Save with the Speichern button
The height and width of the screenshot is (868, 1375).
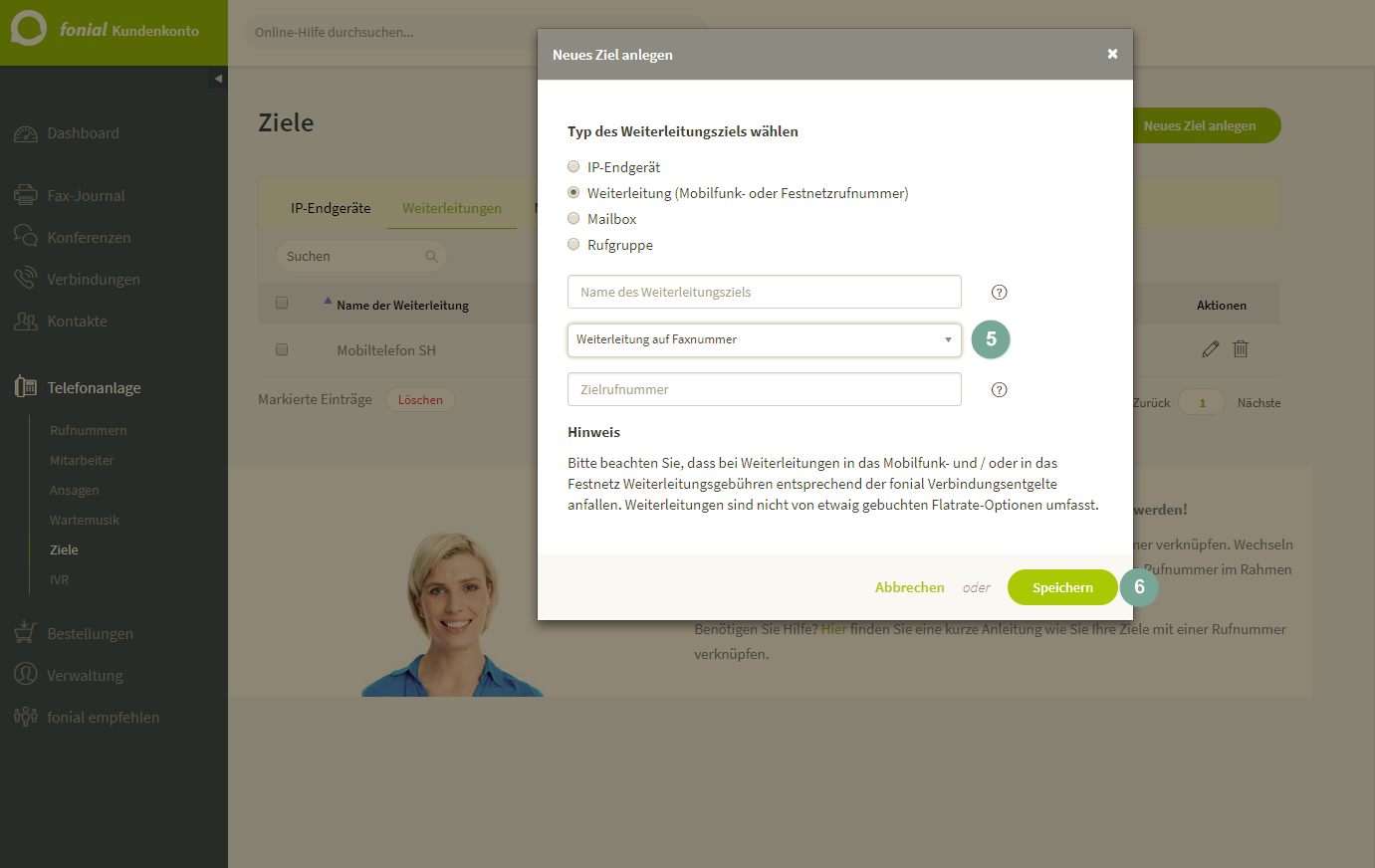[1062, 587]
